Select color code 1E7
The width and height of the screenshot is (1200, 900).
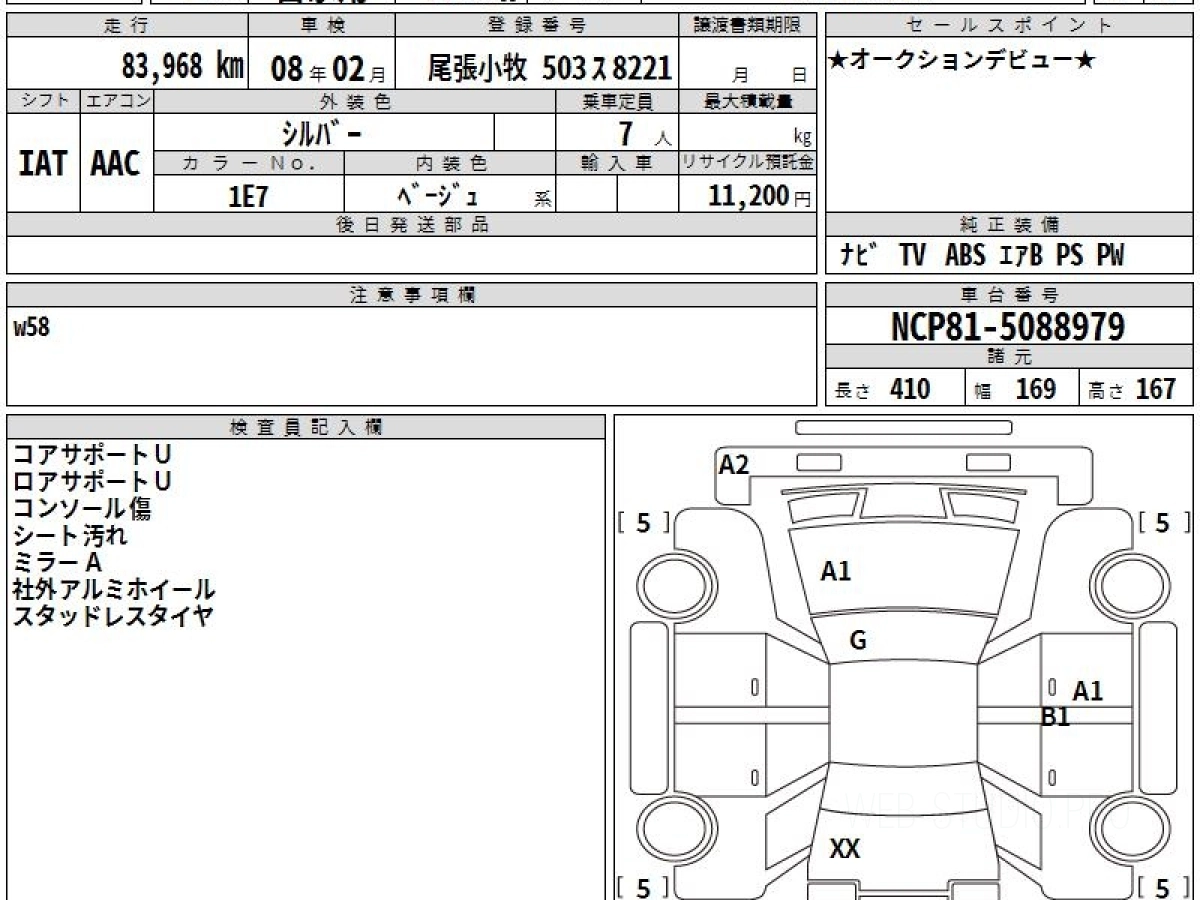[249, 195]
